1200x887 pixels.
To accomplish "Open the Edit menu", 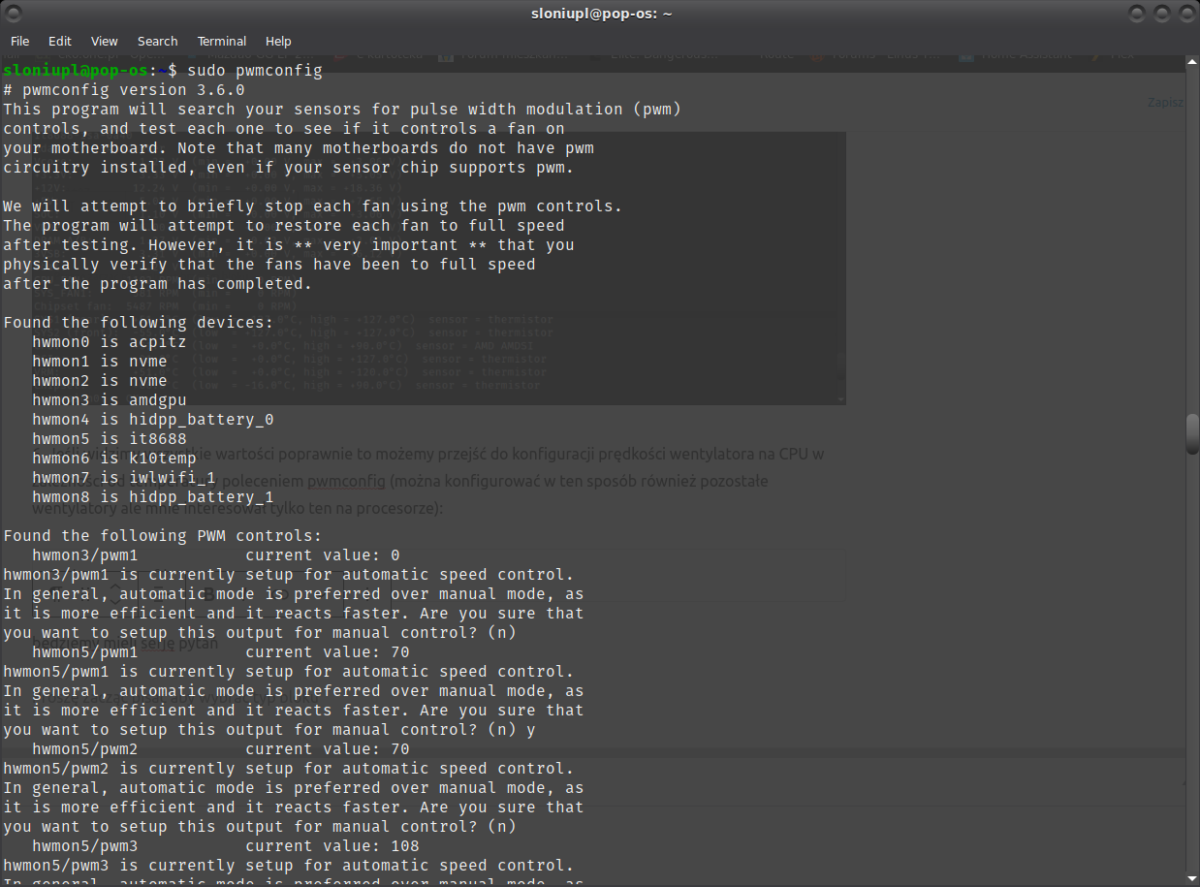I will (60, 41).
